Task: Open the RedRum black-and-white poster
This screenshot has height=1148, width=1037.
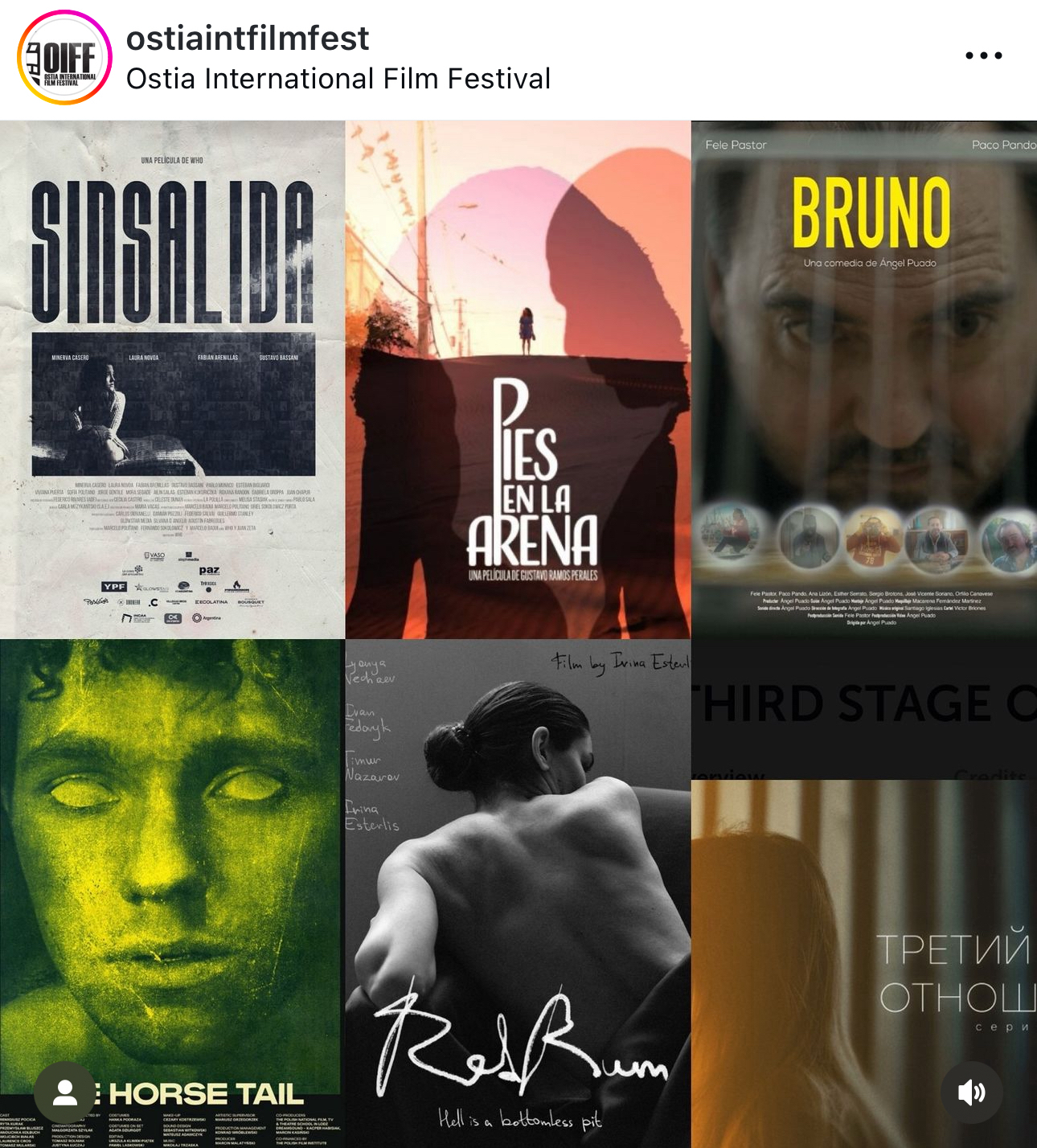Action: click(518, 894)
